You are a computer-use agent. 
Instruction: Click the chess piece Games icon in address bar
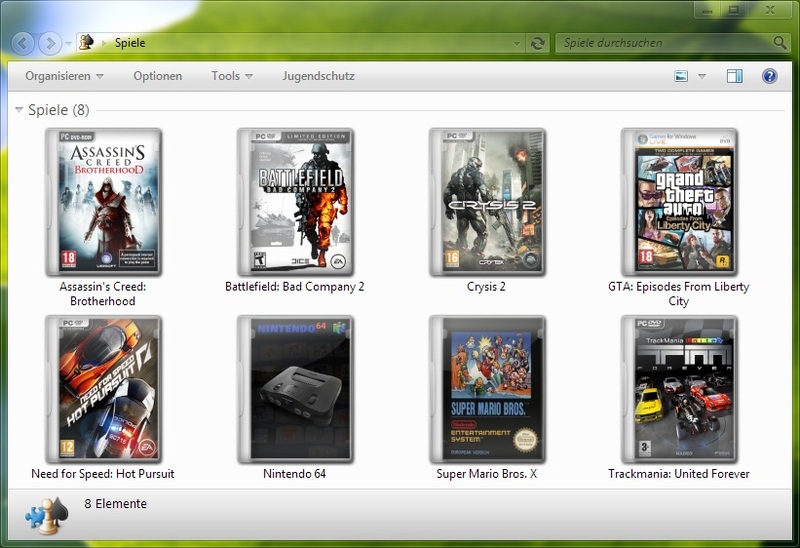[86, 42]
